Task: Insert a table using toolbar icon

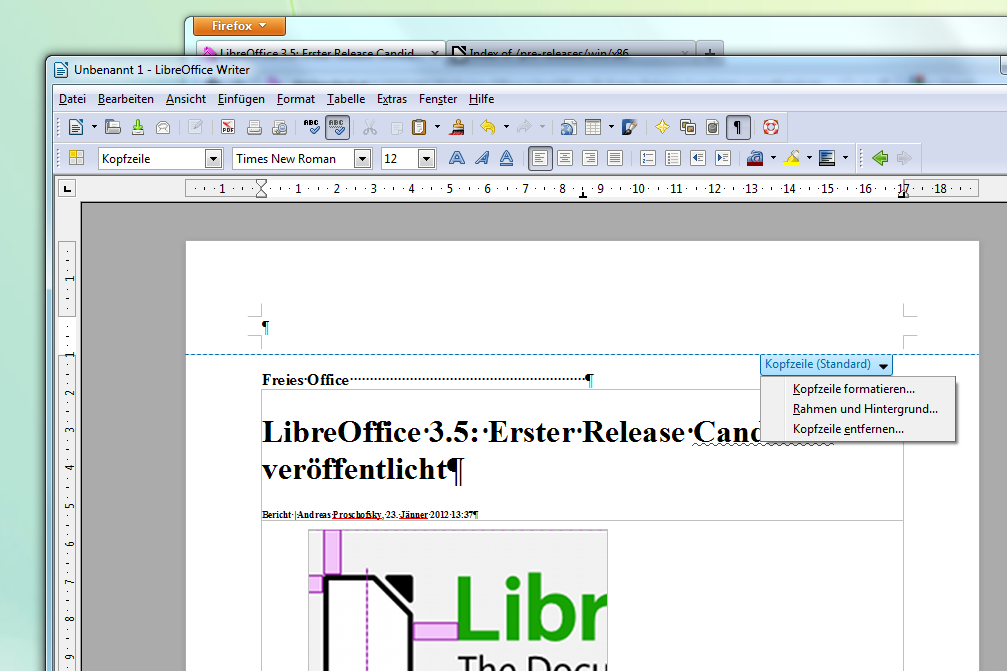Action: pos(593,127)
